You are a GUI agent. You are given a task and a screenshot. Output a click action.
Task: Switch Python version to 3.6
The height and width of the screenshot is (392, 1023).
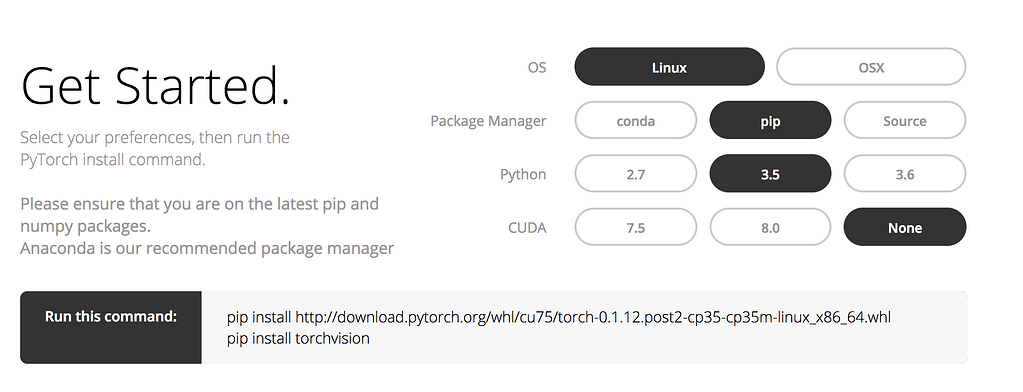905,174
